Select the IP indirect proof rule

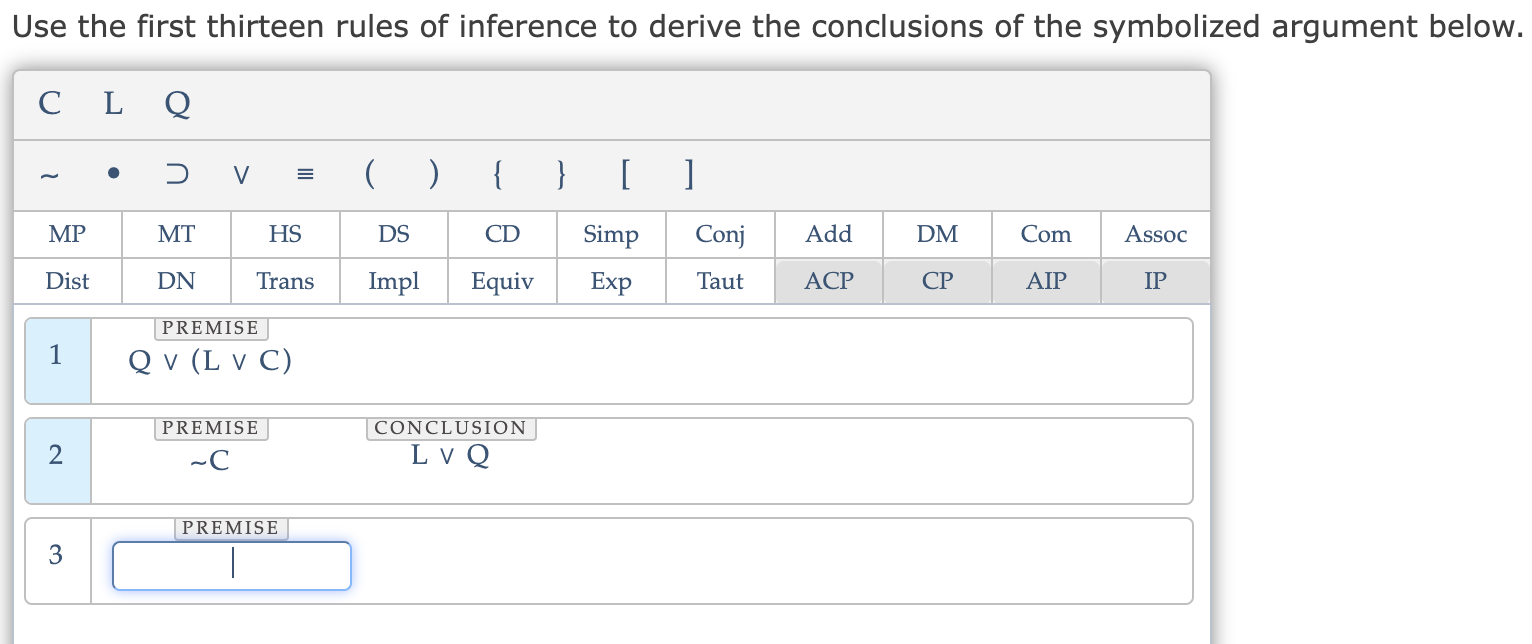1155,281
